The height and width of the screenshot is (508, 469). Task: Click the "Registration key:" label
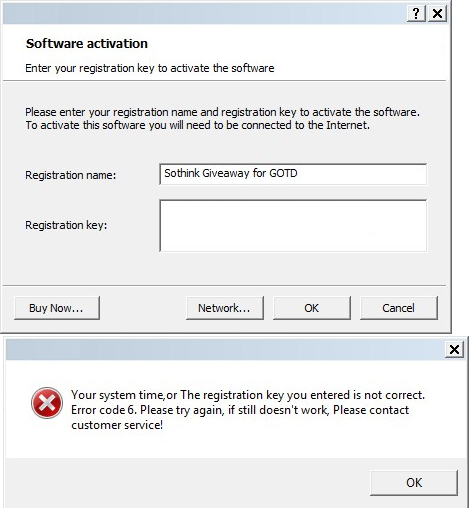point(66,225)
